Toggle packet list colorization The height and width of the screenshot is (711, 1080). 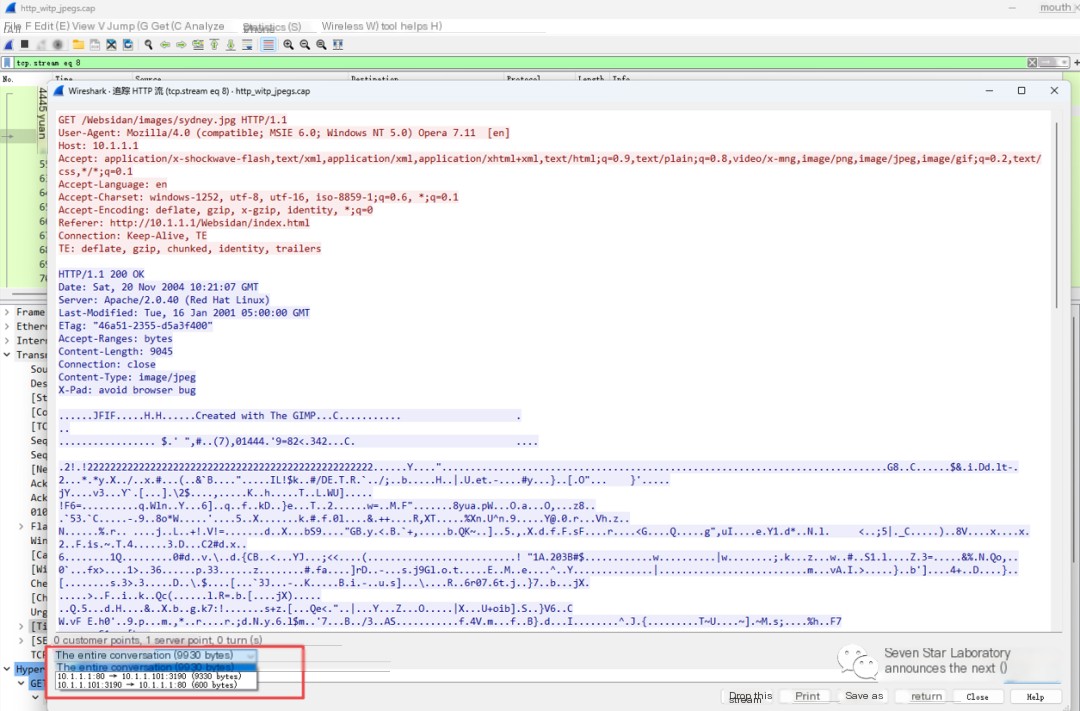coord(268,45)
